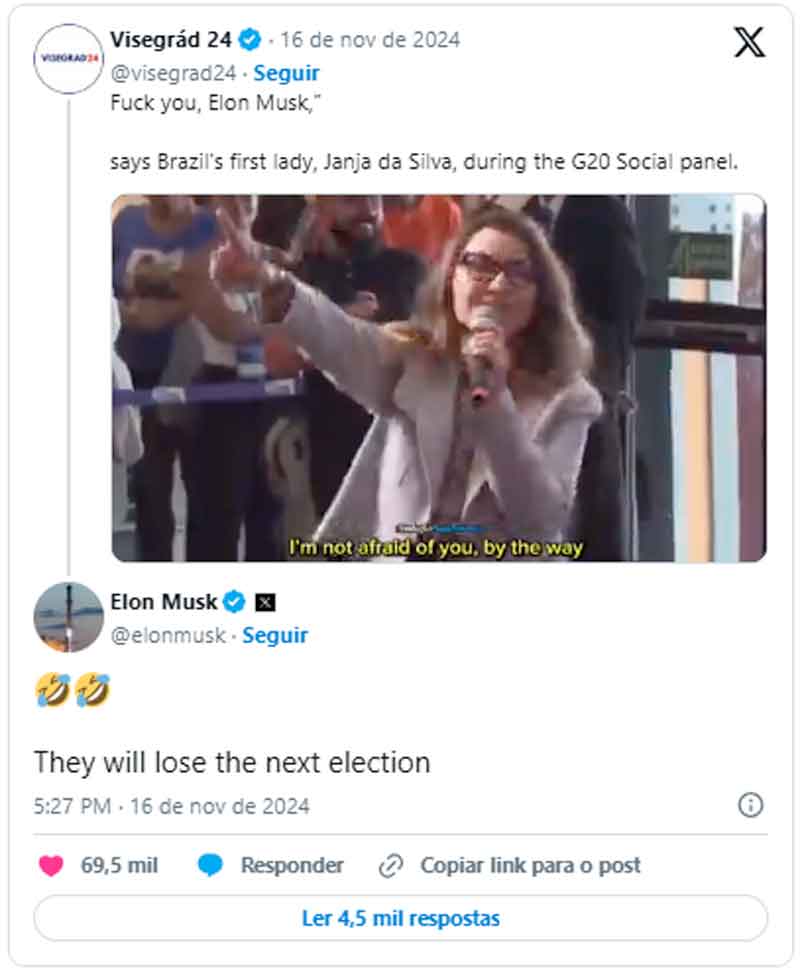This screenshot has width=800, height=975.
Task: Open the Visegrád 24 profile avatar
Action: coord(68,58)
